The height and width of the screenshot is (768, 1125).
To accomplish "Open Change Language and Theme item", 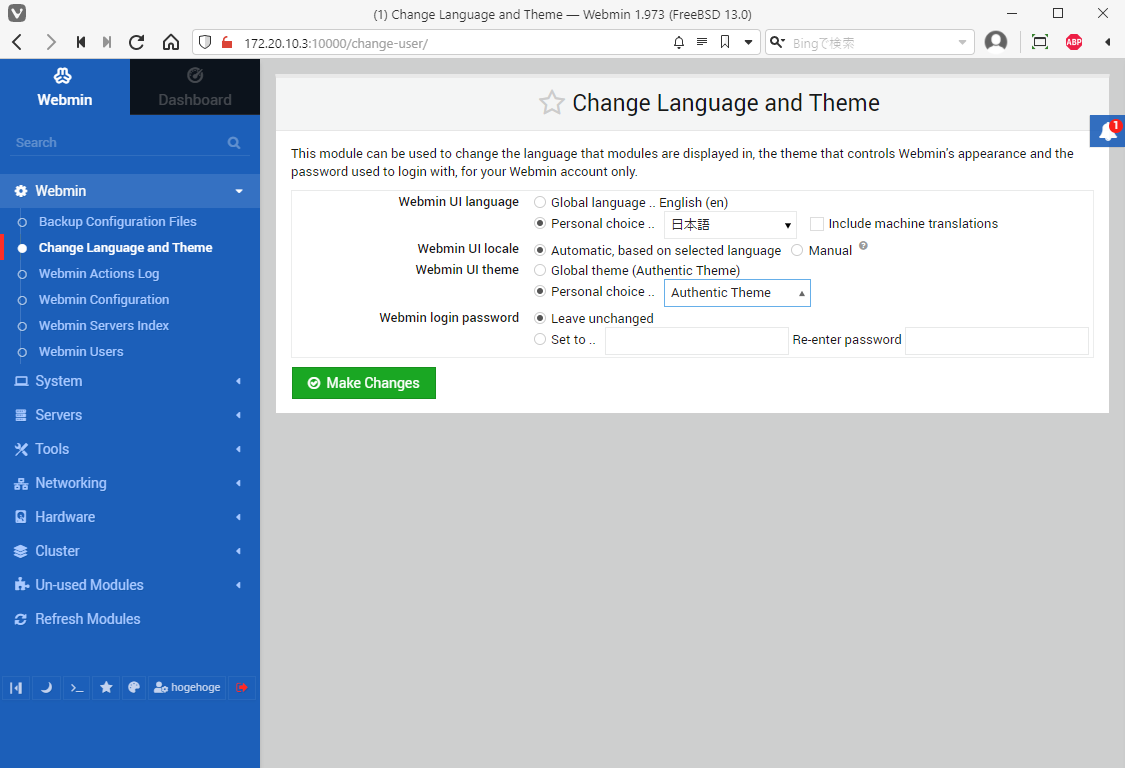I will click(126, 248).
